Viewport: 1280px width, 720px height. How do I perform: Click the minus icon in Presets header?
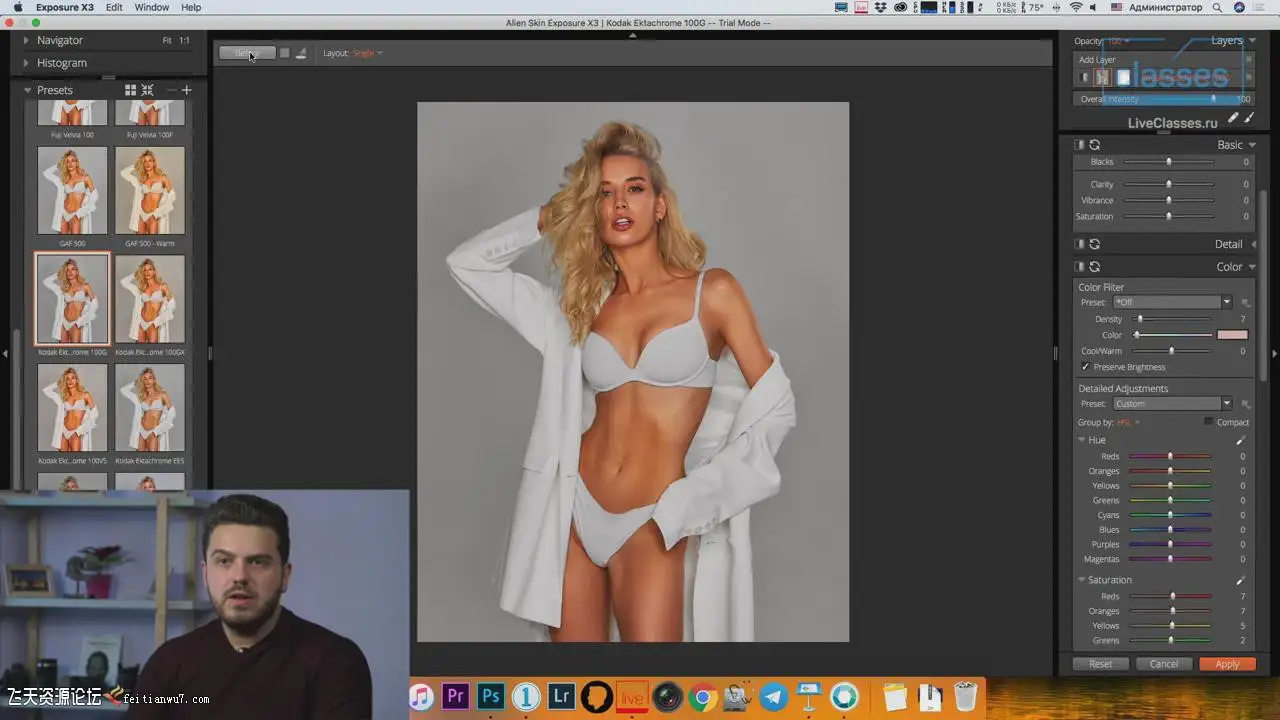(x=171, y=90)
